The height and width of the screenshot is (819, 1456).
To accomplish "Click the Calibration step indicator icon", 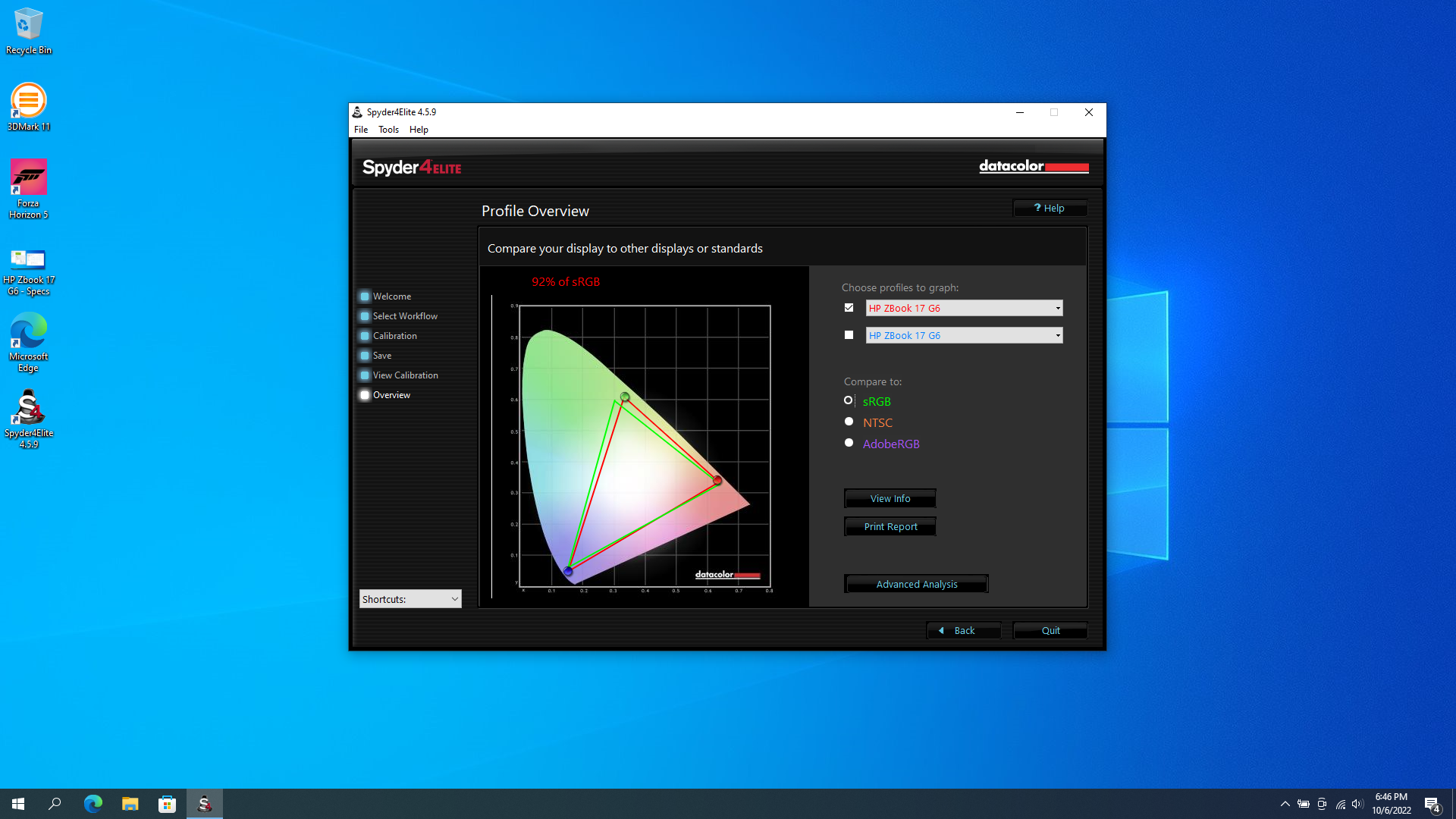I will coord(365,336).
